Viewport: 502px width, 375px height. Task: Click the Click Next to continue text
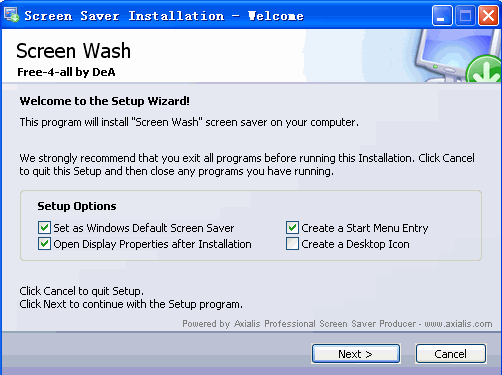[131, 304]
